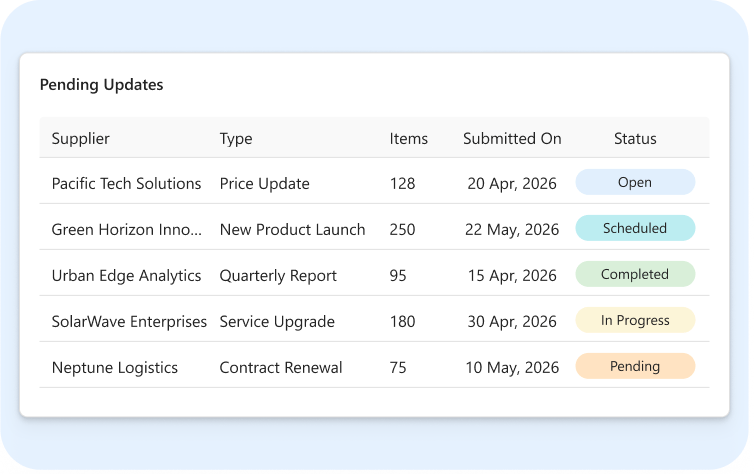Click the date 22 May, 2026
Viewport: 754px width, 474px height.
[512, 230]
